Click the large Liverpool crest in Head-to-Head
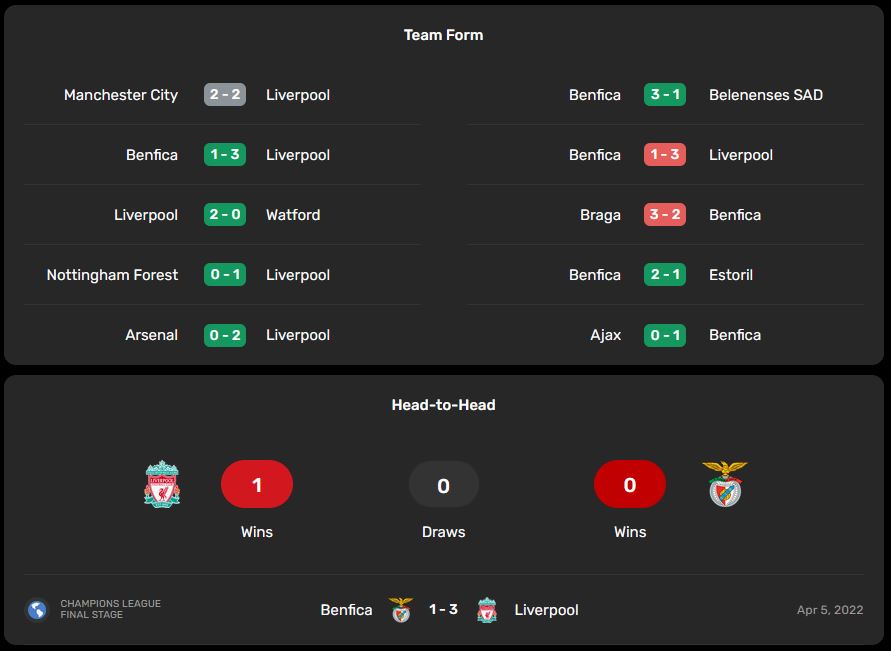 point(162,484)
